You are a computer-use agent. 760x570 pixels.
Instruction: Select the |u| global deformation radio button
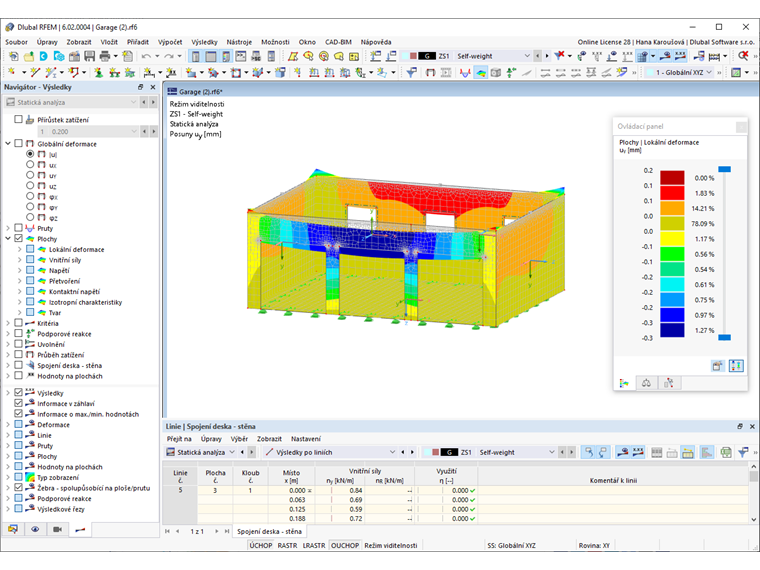30,154
